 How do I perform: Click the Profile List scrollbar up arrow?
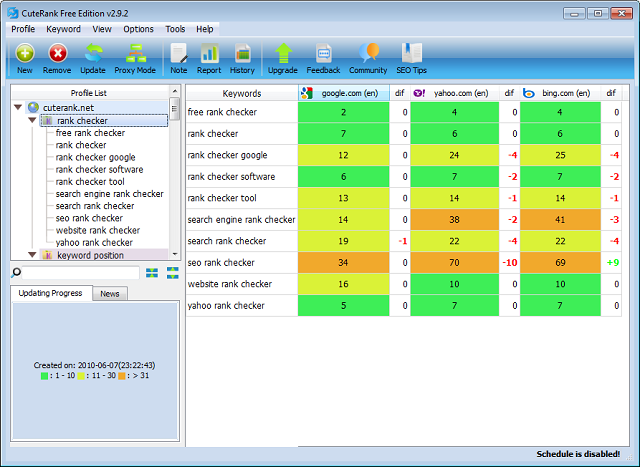click(175, 91)
